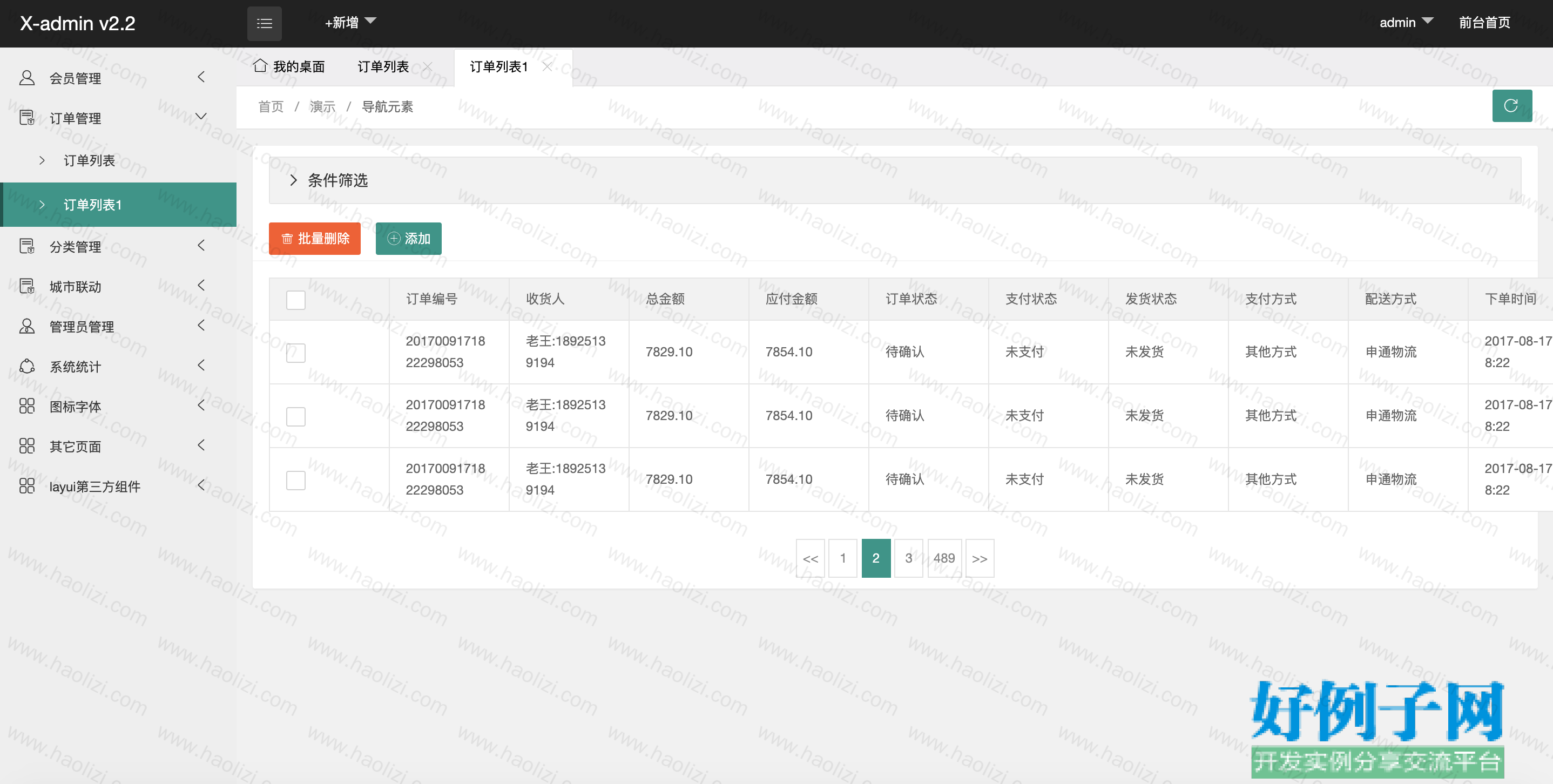Click the 导航元素 breadcrumb link
Screen dimensions: 1553x784
388,107
